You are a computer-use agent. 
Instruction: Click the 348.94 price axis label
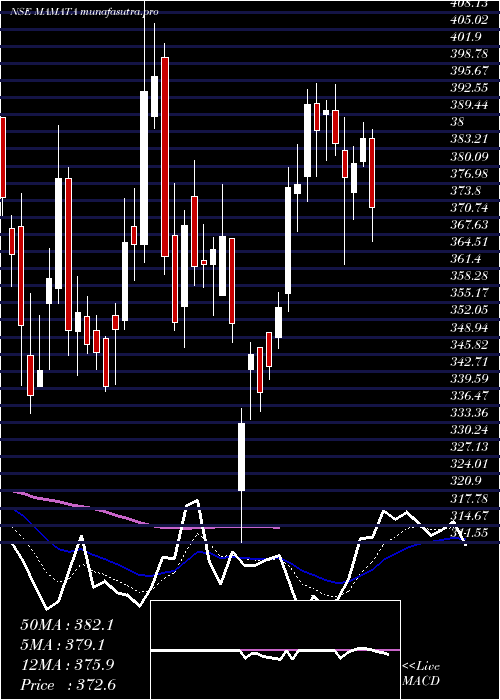click(469, 327)
